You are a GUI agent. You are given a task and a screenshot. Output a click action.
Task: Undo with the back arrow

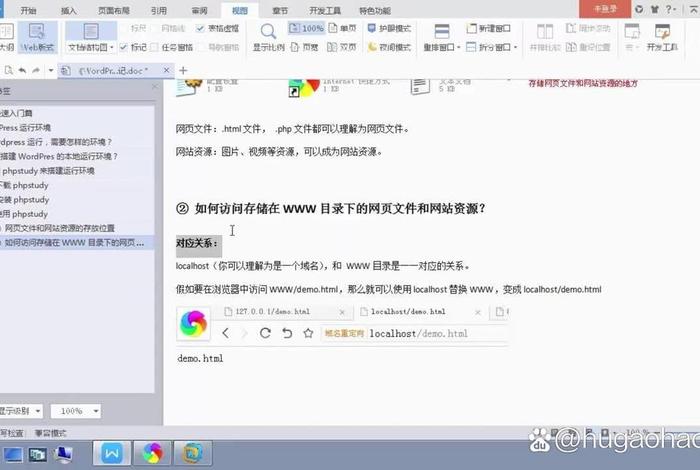pyautogui.click(x=22, y=71)
